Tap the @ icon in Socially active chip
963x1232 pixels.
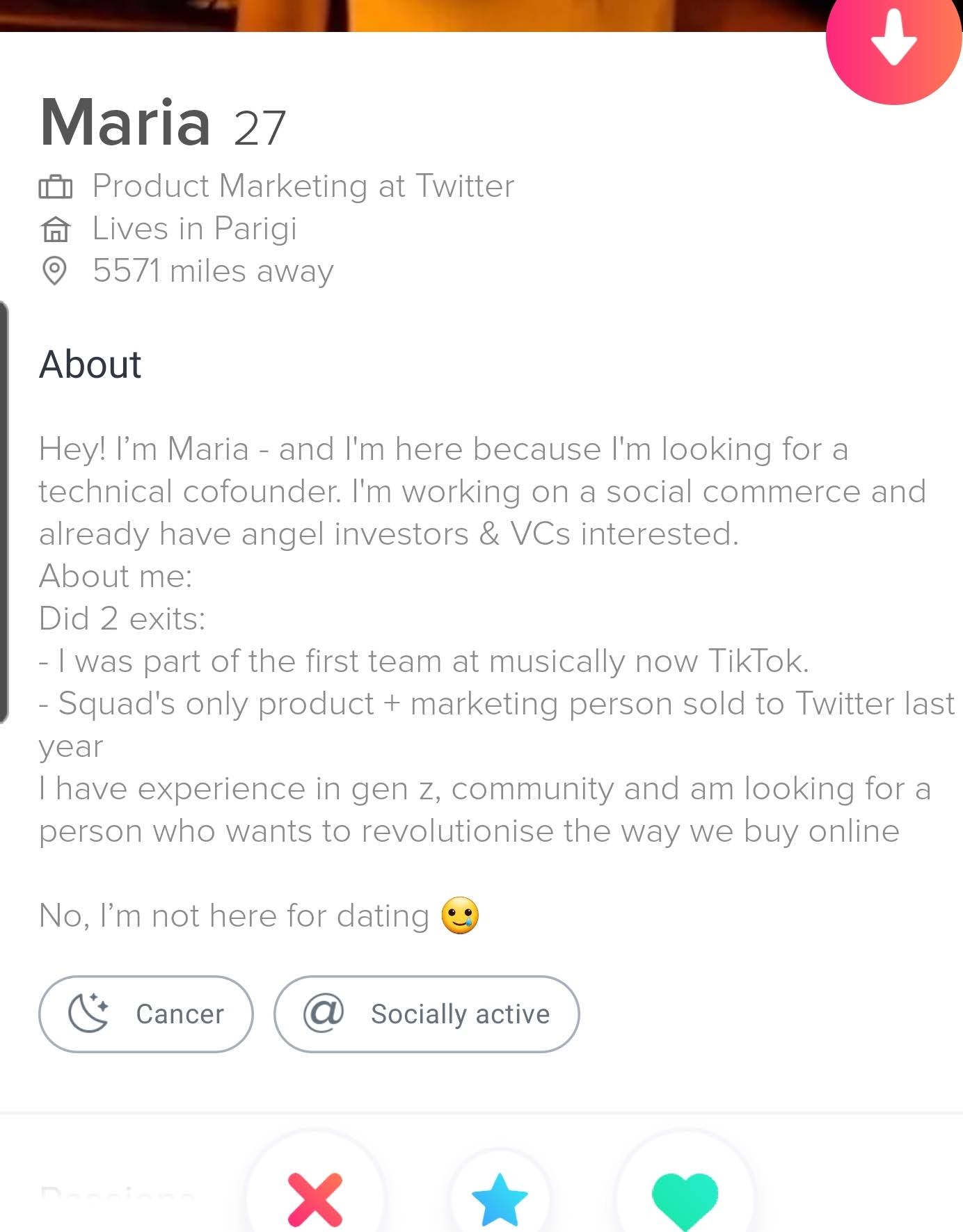coord(324,1013)
